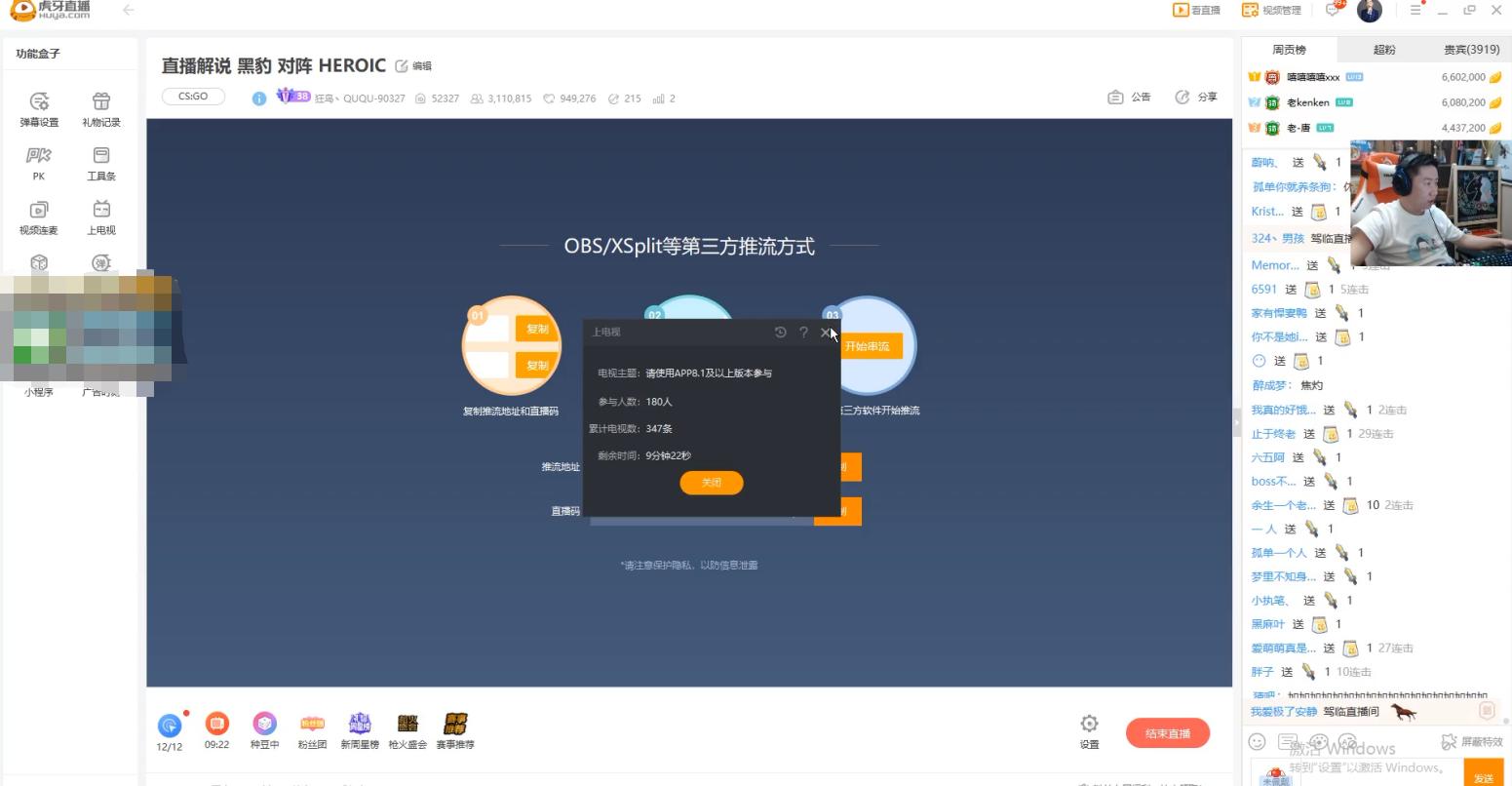Start 视频连麦 video co-streaming

(x=38, y=215)
